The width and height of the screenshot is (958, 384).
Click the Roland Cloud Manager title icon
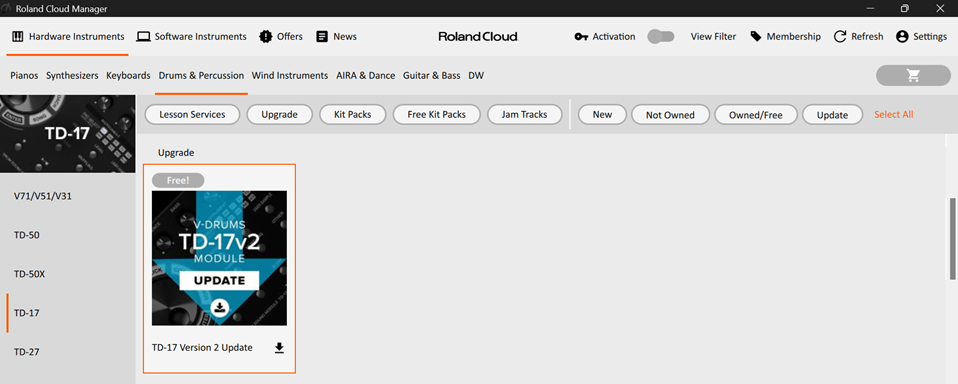(x=7, y=8)
